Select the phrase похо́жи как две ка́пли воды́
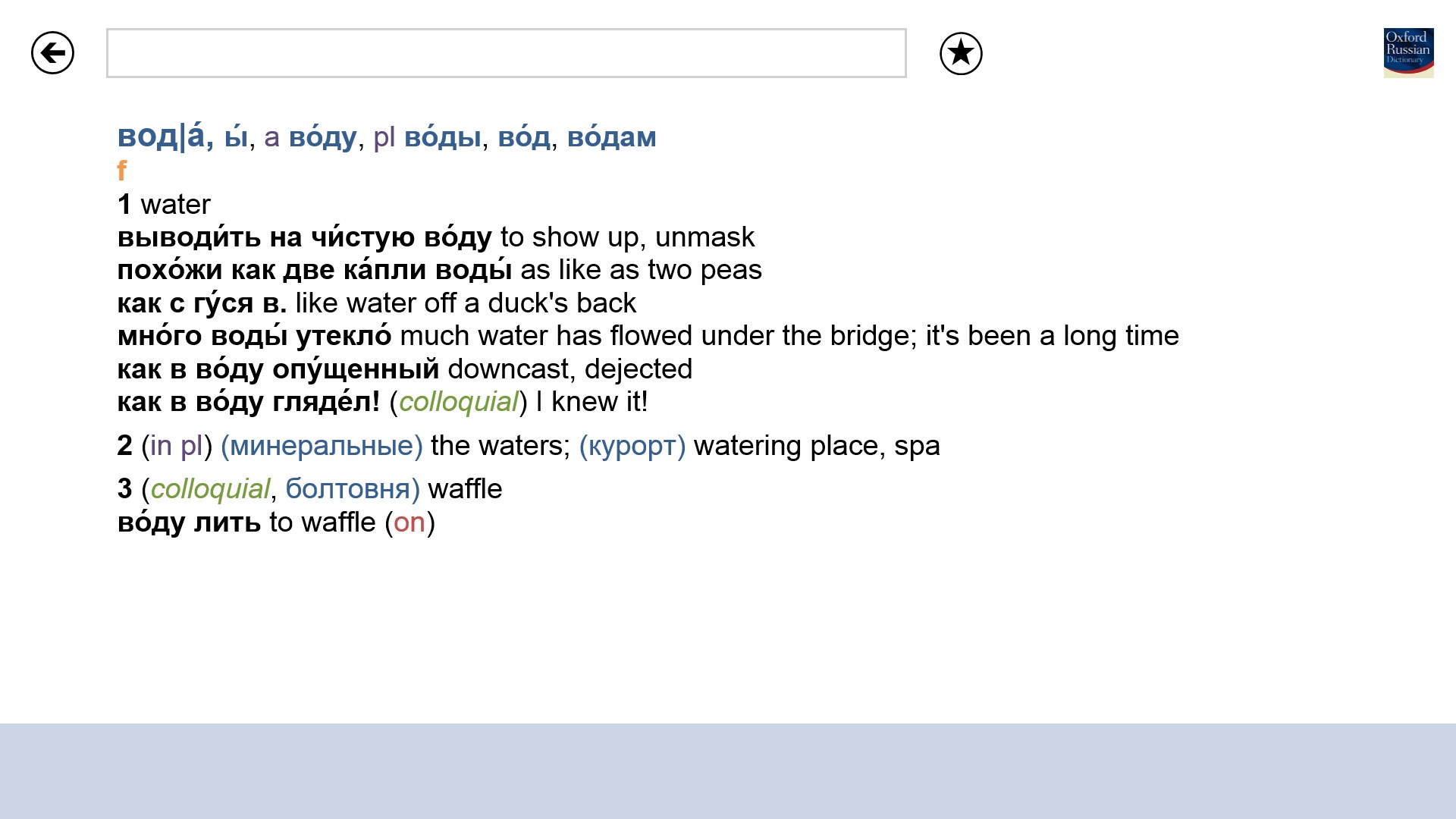1456x819 pixels. click(x=314, y=270)
